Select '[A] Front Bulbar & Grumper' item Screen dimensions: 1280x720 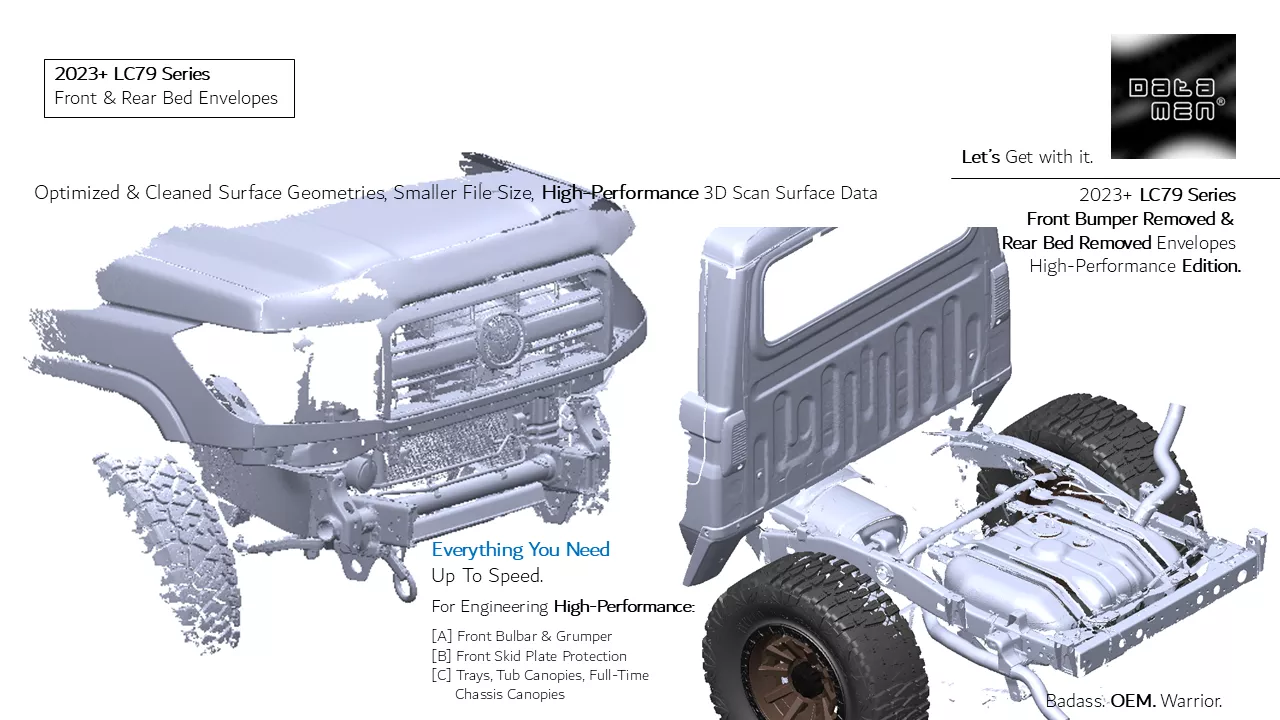(x=521, y=636)
